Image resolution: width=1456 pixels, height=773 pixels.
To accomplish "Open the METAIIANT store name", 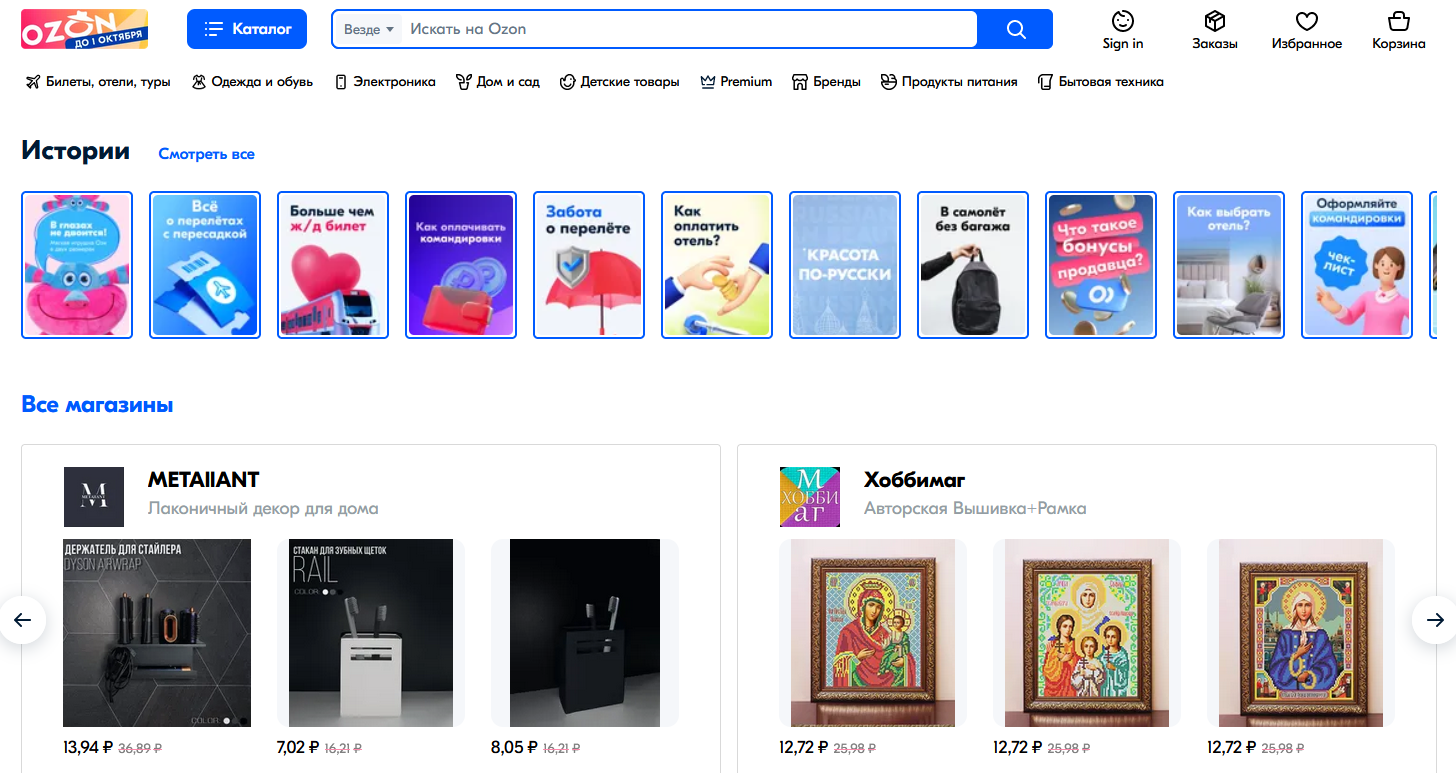I will (x=204, y=480).
